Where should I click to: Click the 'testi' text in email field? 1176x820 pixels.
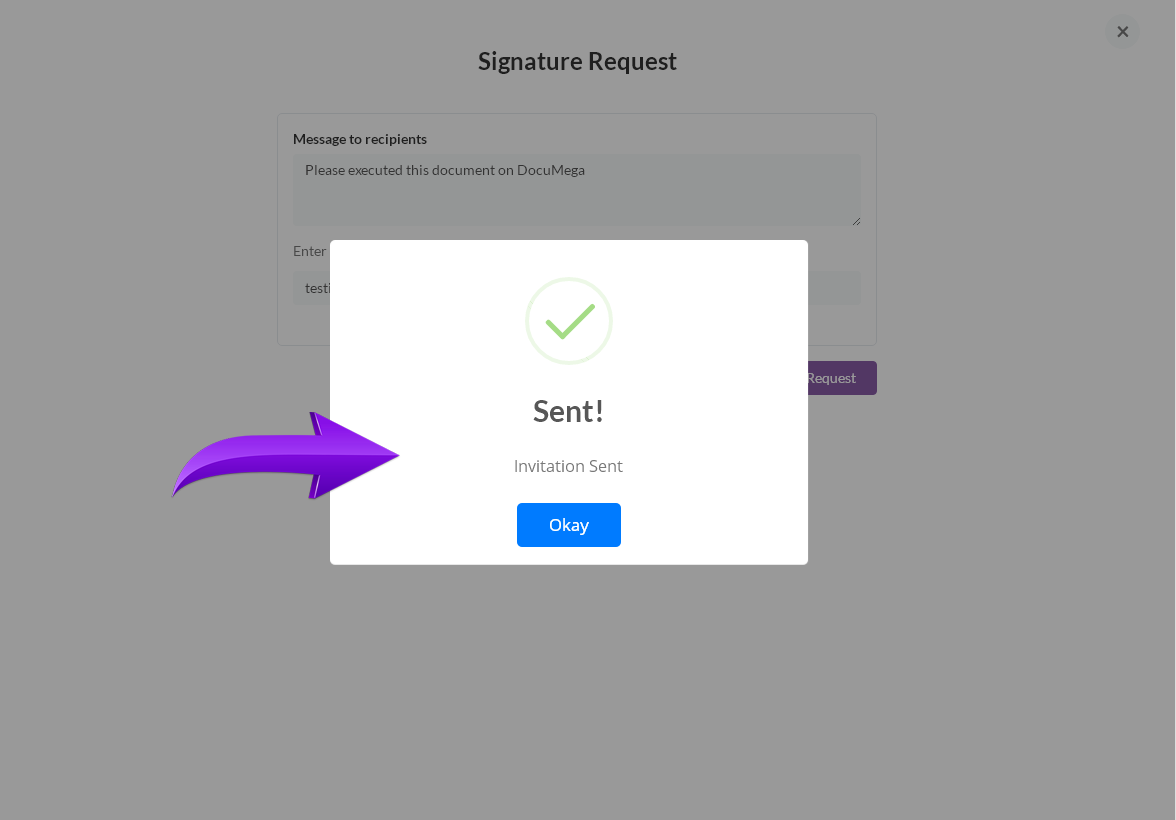pos(317,288)
